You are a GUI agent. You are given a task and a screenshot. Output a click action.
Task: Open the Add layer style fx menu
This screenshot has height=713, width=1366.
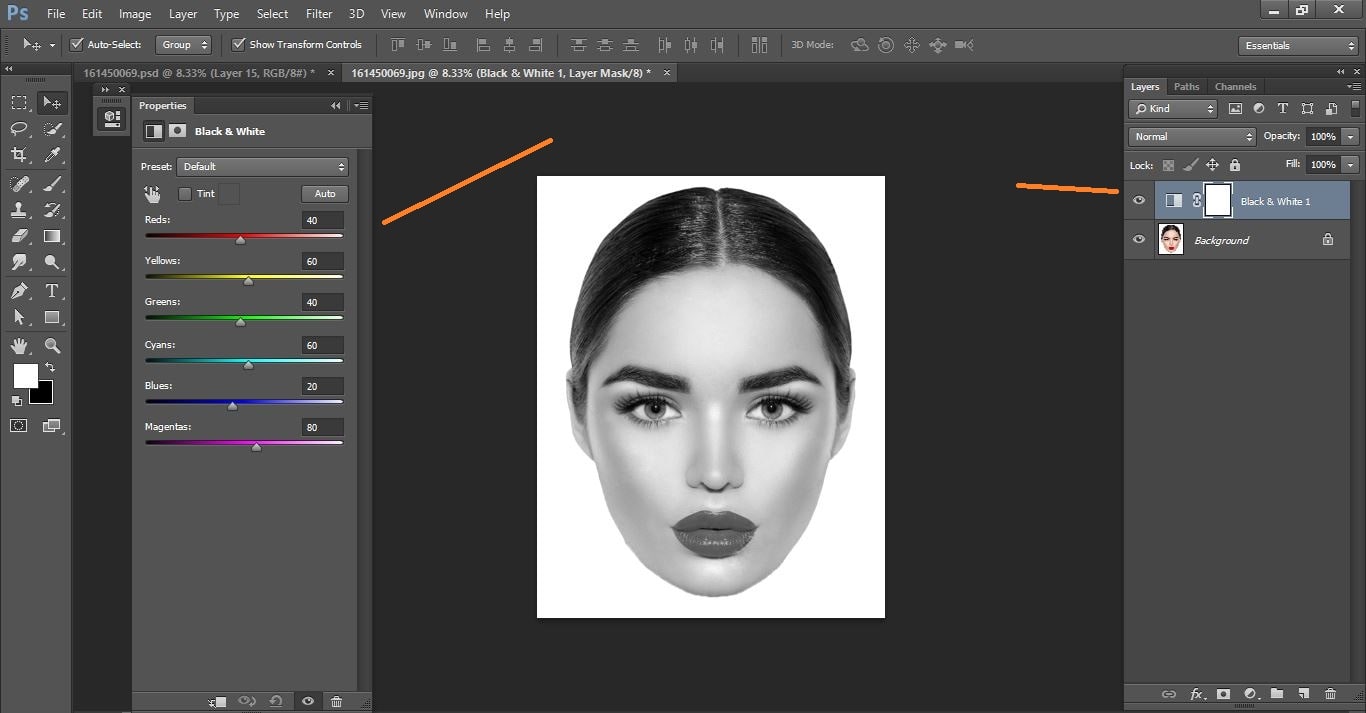[1196, 693]
